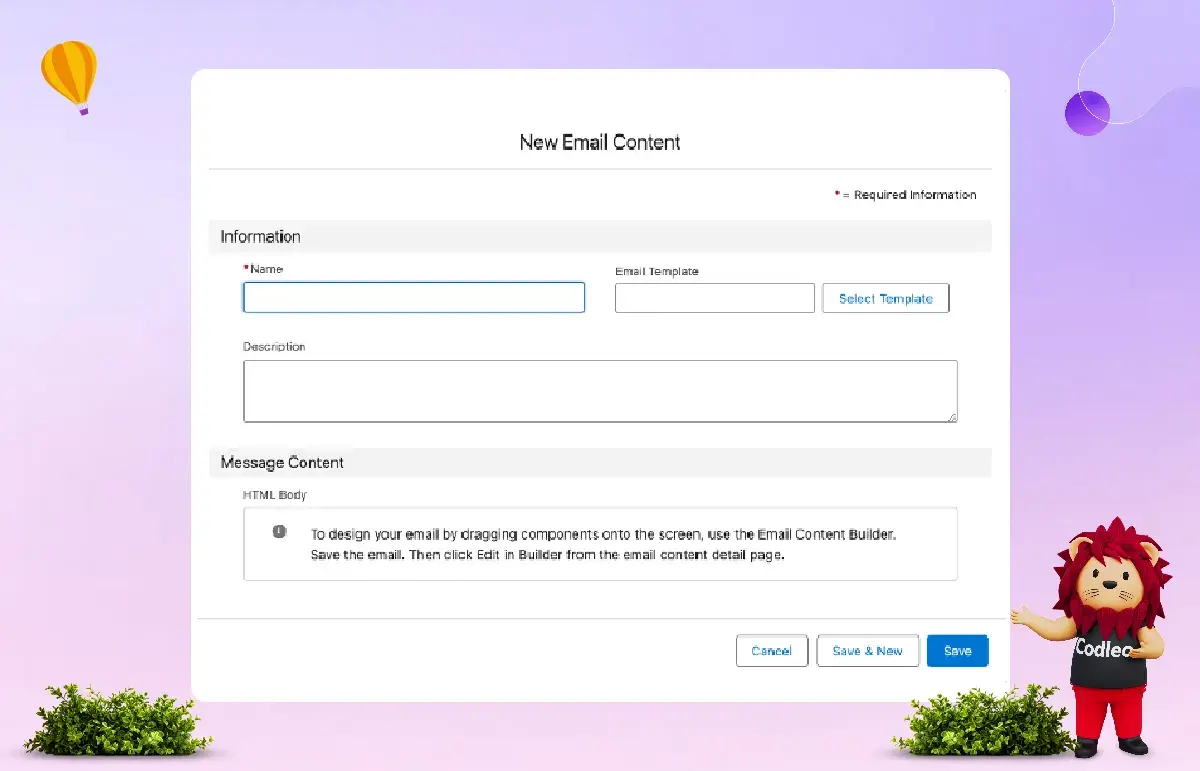Click the info icon in HTML Body notice
Screen dimensions: 1200x771
click(280, 532)
